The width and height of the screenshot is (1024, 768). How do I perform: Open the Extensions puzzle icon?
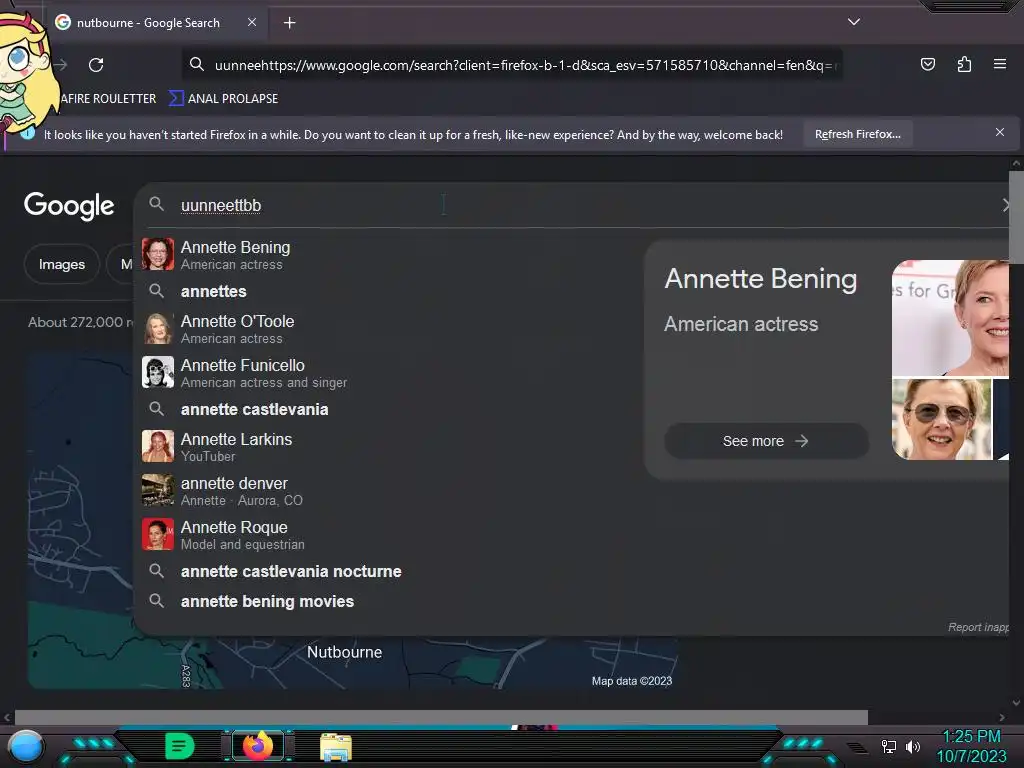click(964, 64)
